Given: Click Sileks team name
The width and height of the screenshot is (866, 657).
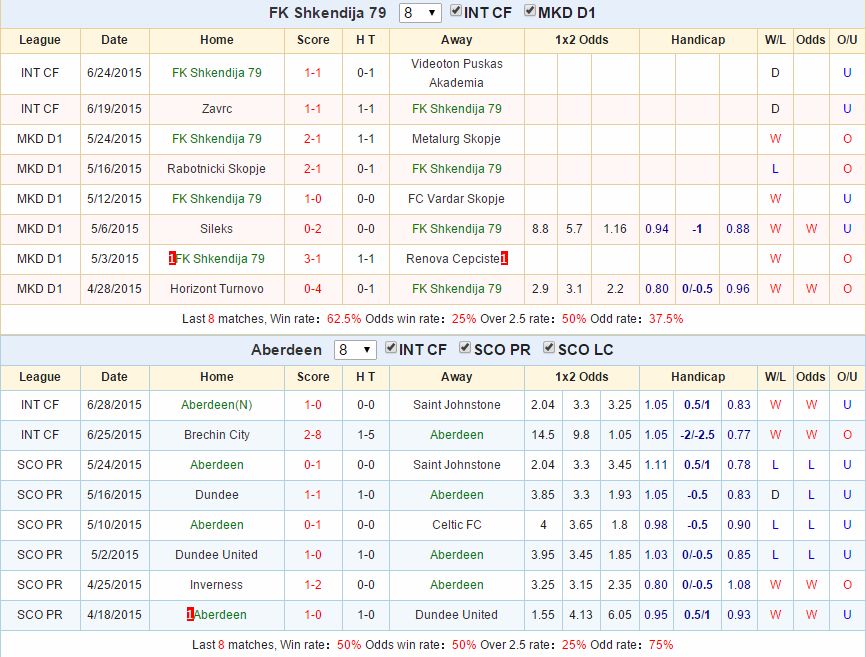Looking at the screenshot, I should pyautogui.click(x=216, y=229).
